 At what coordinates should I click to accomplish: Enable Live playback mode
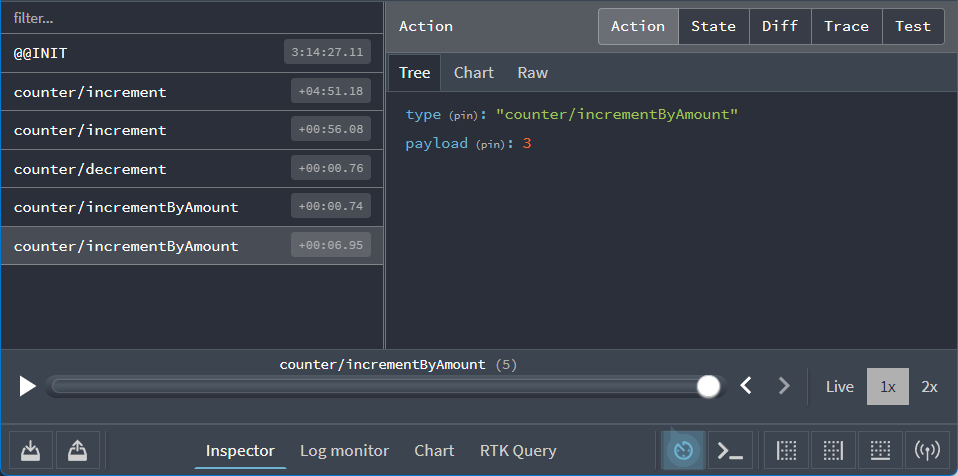tap(840, 386)
